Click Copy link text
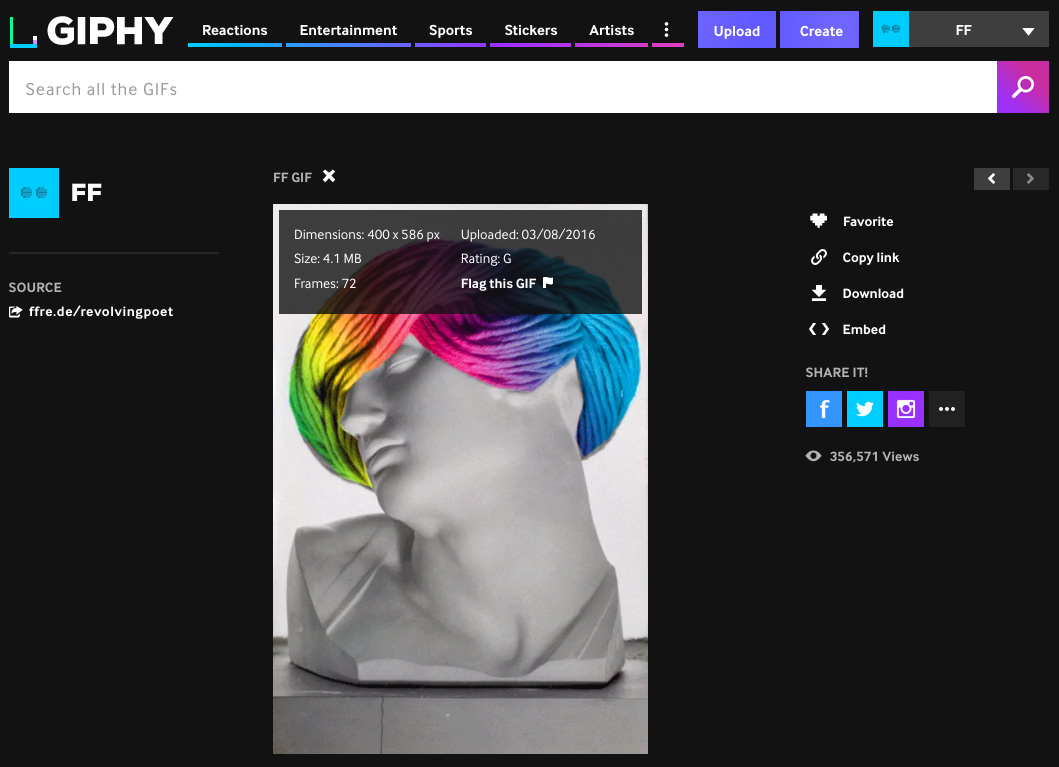The width and height of the screenshot is (1059, 767). click(871, 257)
